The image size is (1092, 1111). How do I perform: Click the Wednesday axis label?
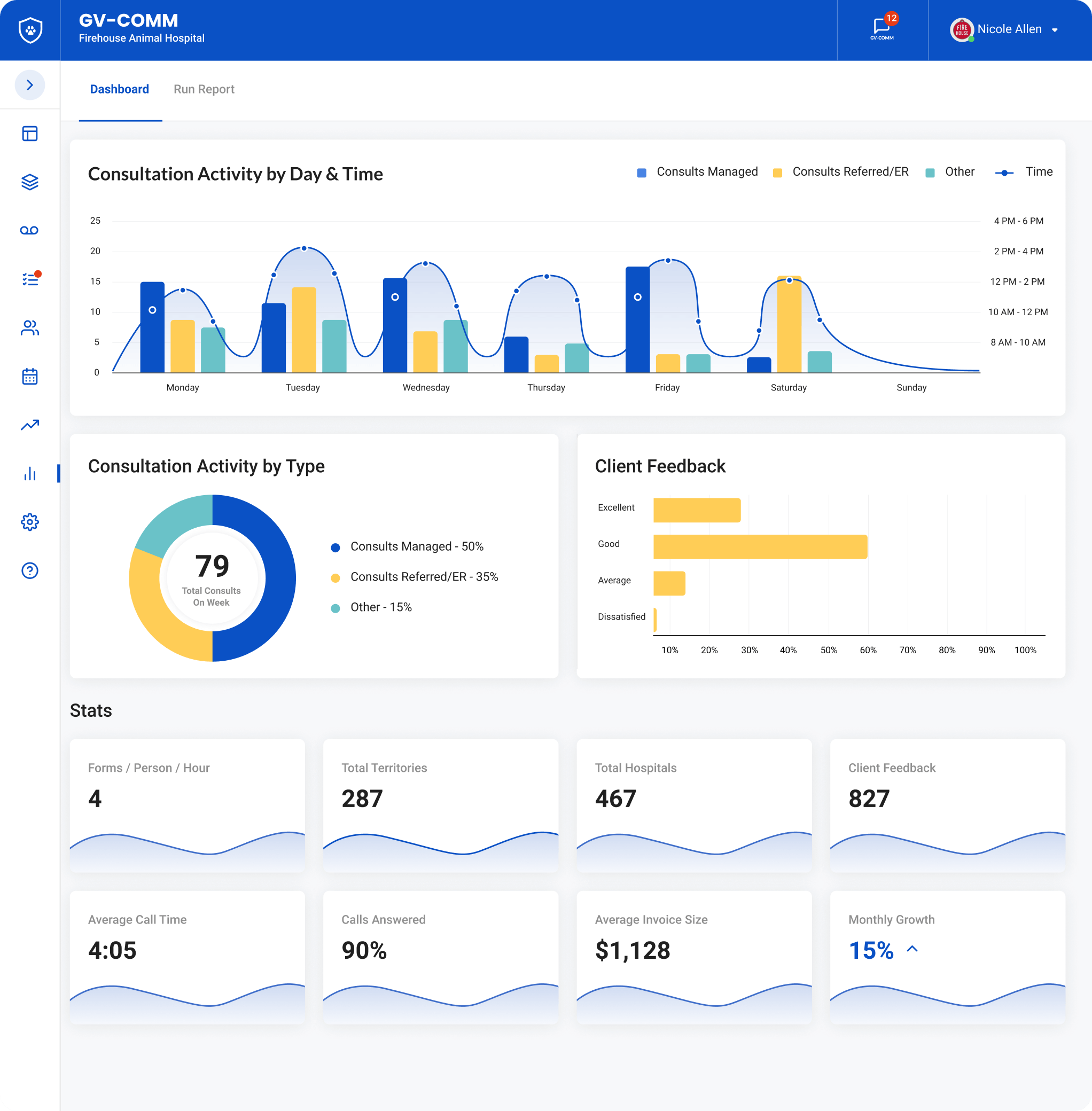pyautogui.click(x=426, y=388)
